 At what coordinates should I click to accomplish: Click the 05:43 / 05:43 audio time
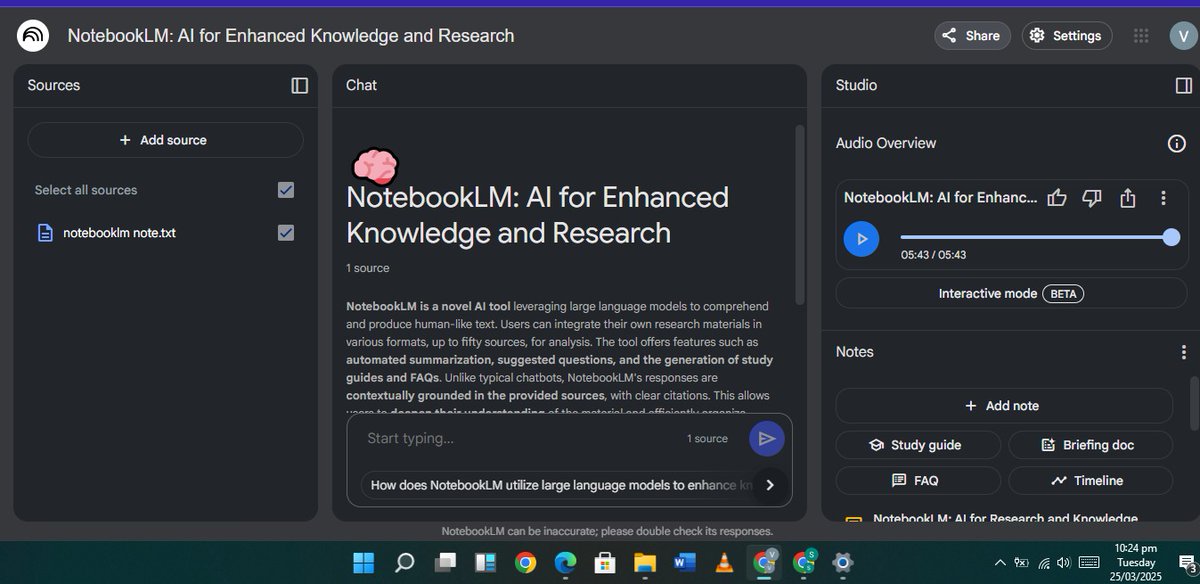pos(934,255)
